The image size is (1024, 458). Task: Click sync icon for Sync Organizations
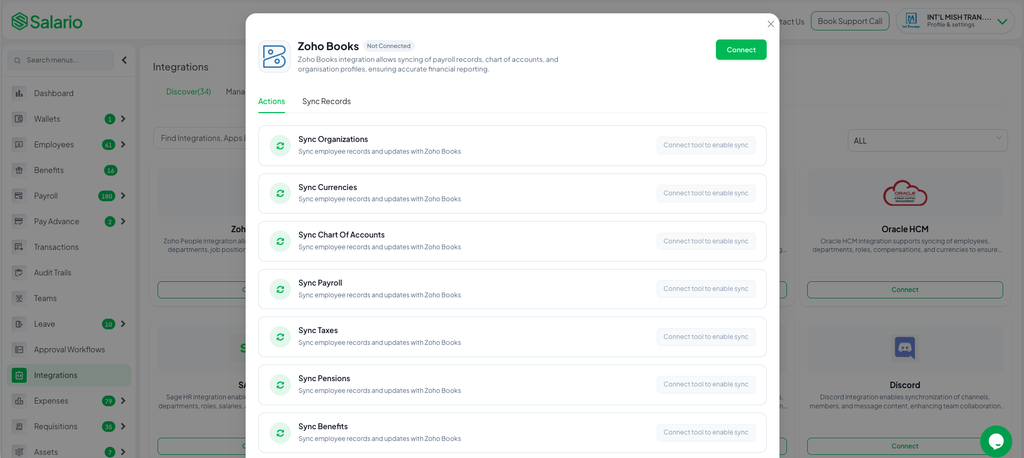(280, 146)
